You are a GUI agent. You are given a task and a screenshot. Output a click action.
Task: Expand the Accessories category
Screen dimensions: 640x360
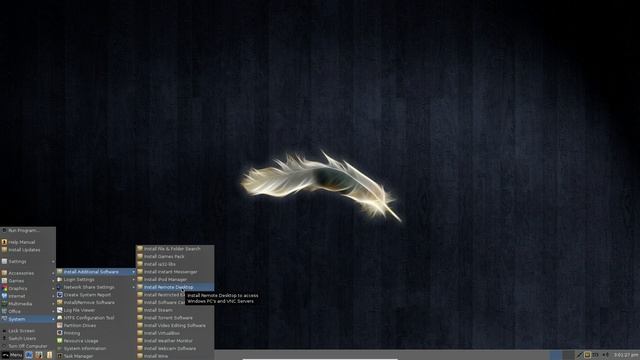tap(28, 273)
